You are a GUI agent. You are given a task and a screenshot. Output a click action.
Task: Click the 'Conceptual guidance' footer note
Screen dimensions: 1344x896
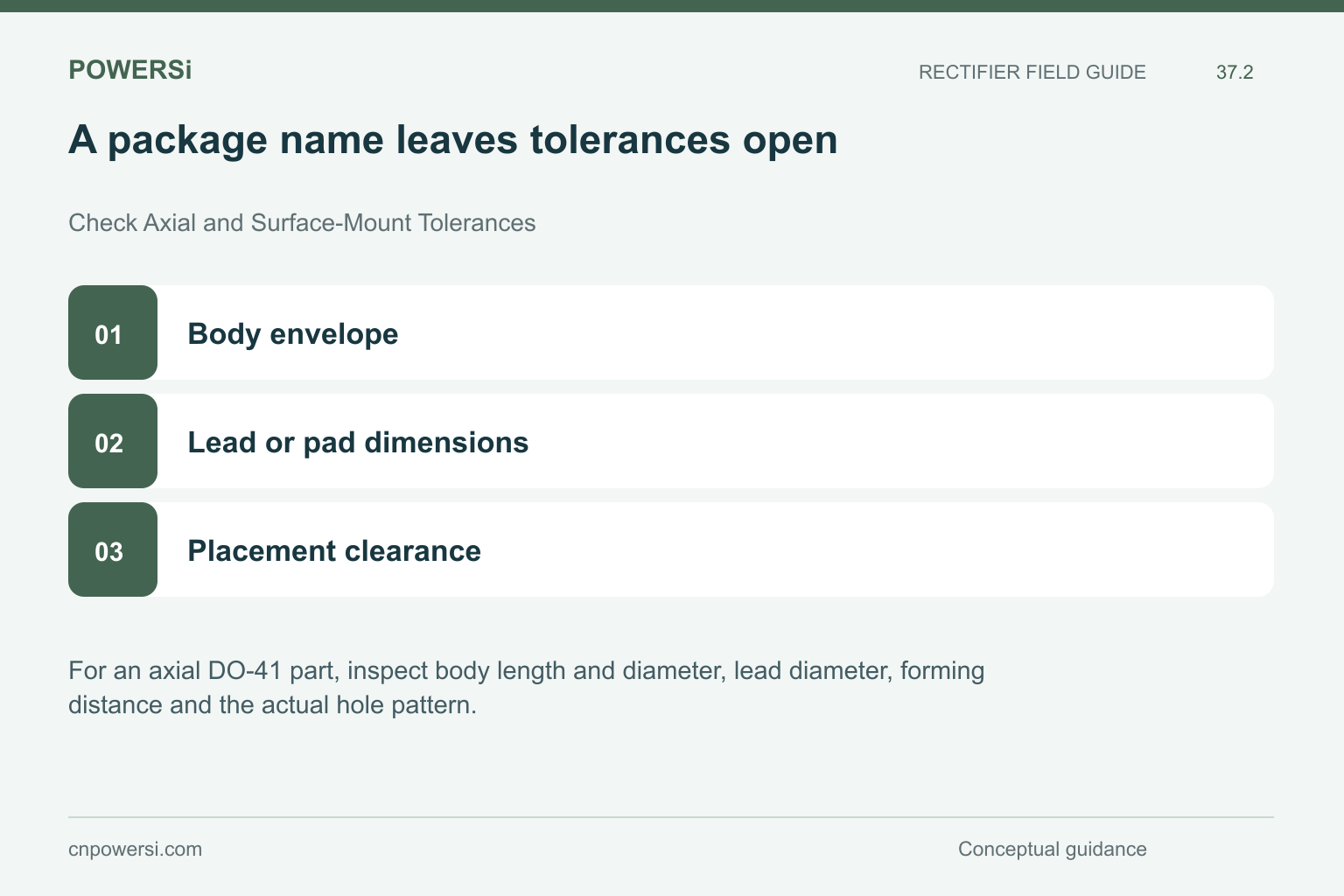[1052, 850]
